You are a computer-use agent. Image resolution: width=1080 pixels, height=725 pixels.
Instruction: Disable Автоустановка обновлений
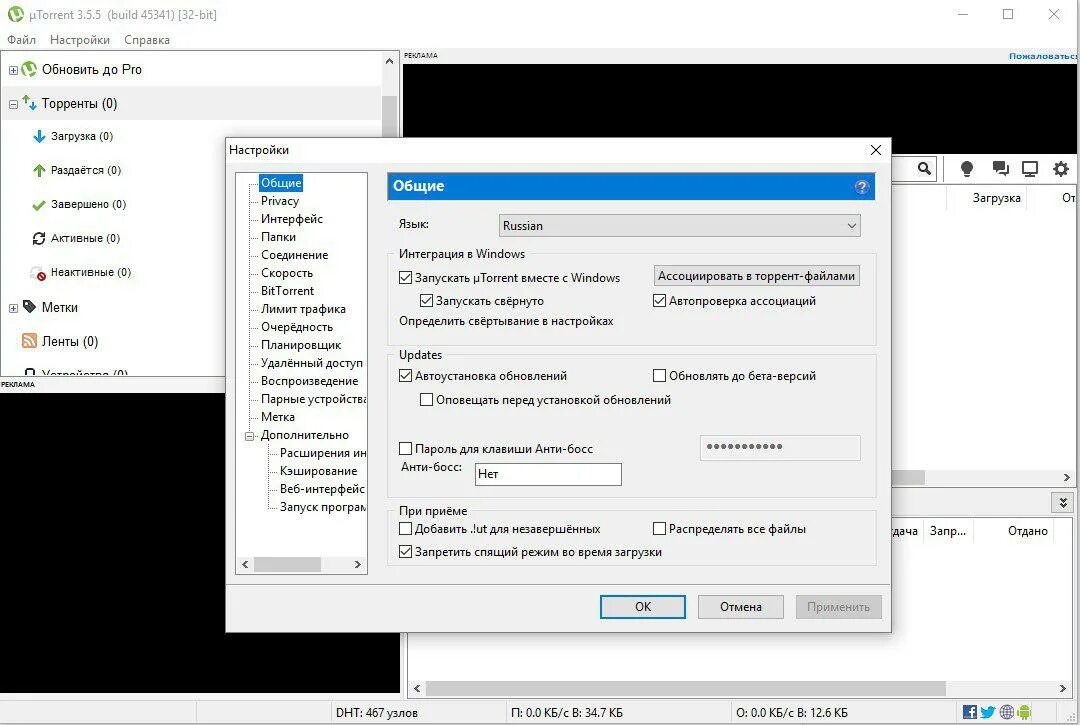pyautogui.click(x=406, y=376)
